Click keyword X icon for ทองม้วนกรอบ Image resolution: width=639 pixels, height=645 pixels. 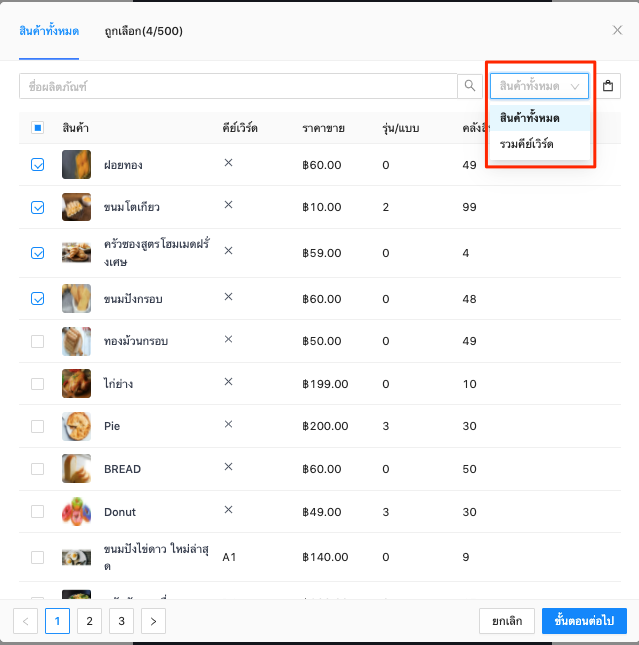[x=228, y=339]
